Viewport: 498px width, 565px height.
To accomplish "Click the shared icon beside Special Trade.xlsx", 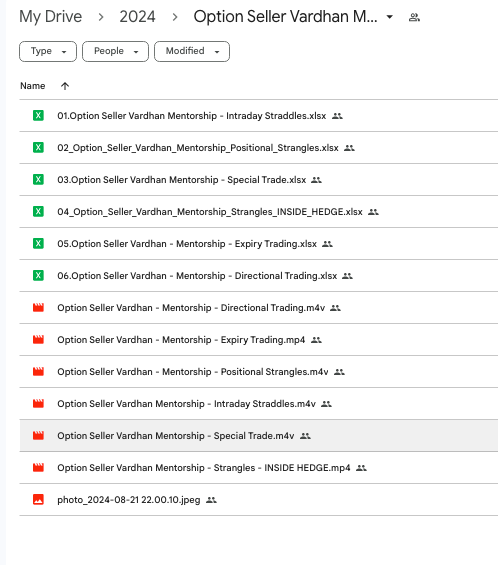I will pos(316,180).
